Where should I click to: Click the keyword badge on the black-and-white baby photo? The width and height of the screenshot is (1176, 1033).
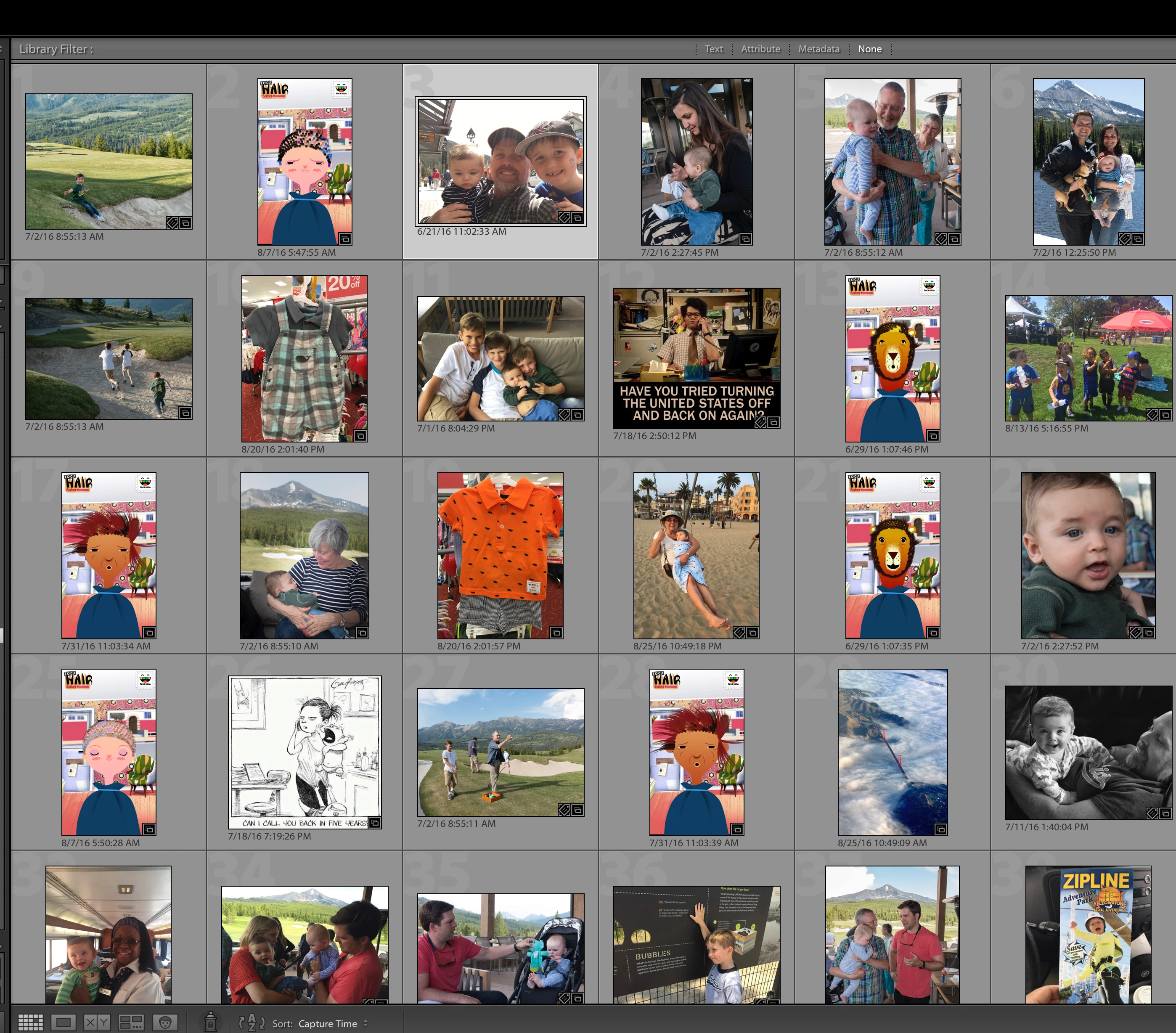pyautogui.click(x=1152, y=813)
